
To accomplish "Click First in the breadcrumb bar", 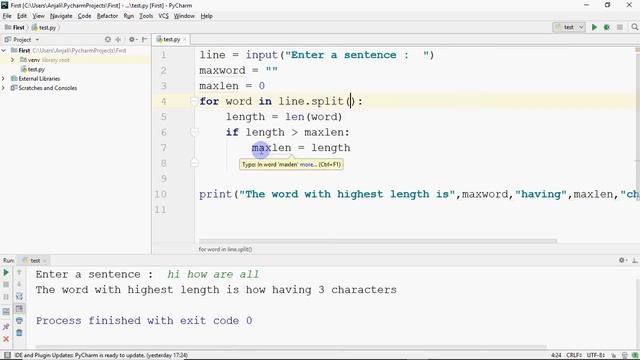I will [15, 27].
